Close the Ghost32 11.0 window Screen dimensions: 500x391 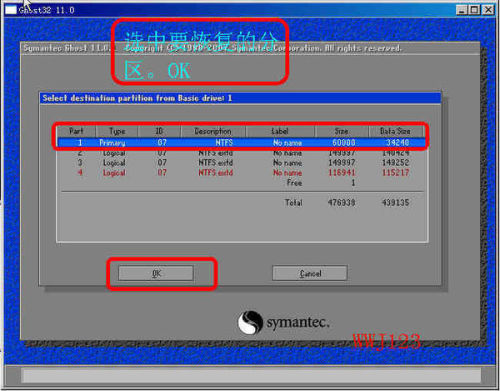[x=488, y=10]
